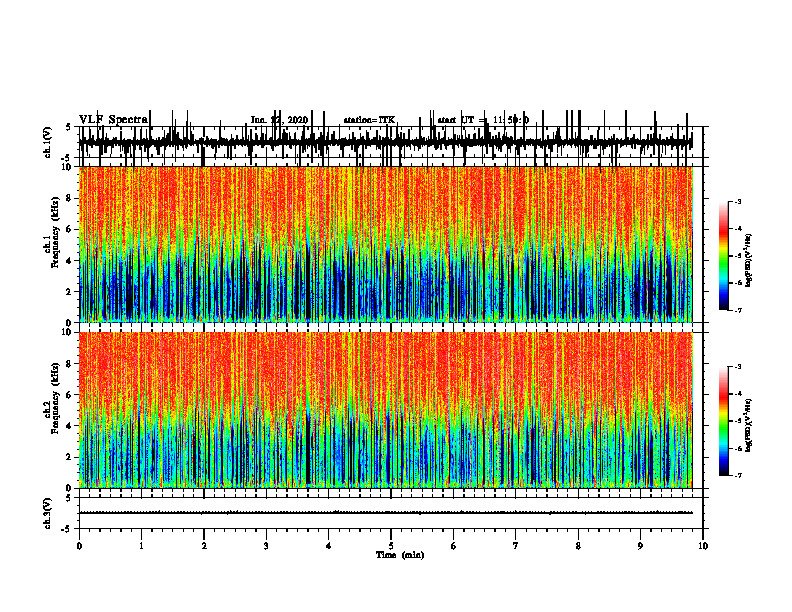The height and width of the screenshot is (612, 792).
Task: Select the start UT time label
Action: (x=483, y=120)
